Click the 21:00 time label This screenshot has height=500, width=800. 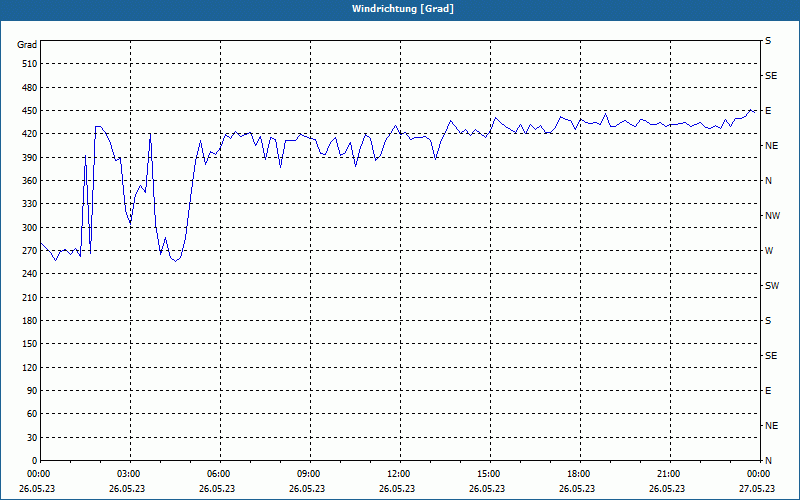[x=669, y=474]
